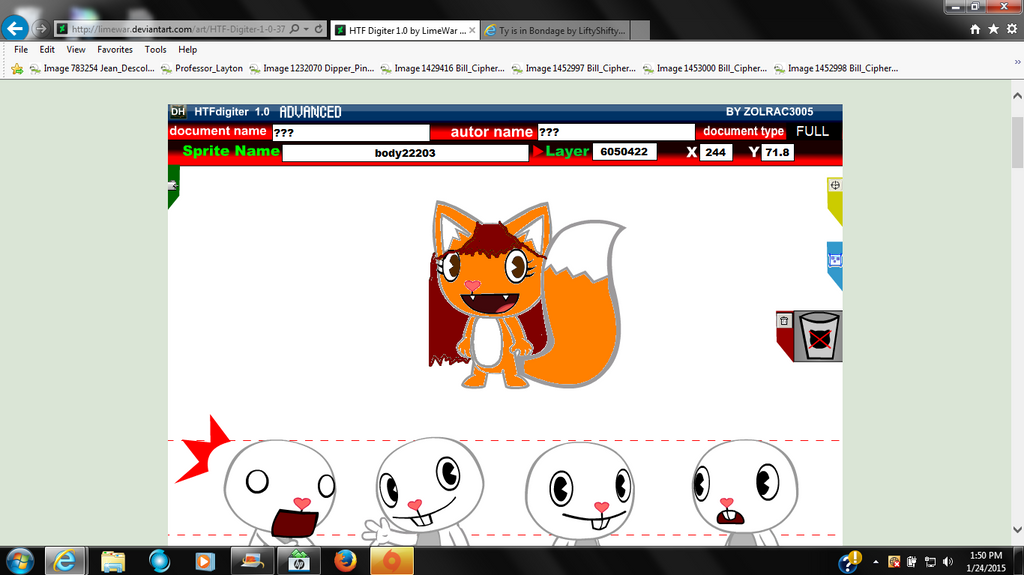Image resolution: width=1024 pixels, height=575 pixels.
Task: Open the Favorites menu
Action: (115, 50)
